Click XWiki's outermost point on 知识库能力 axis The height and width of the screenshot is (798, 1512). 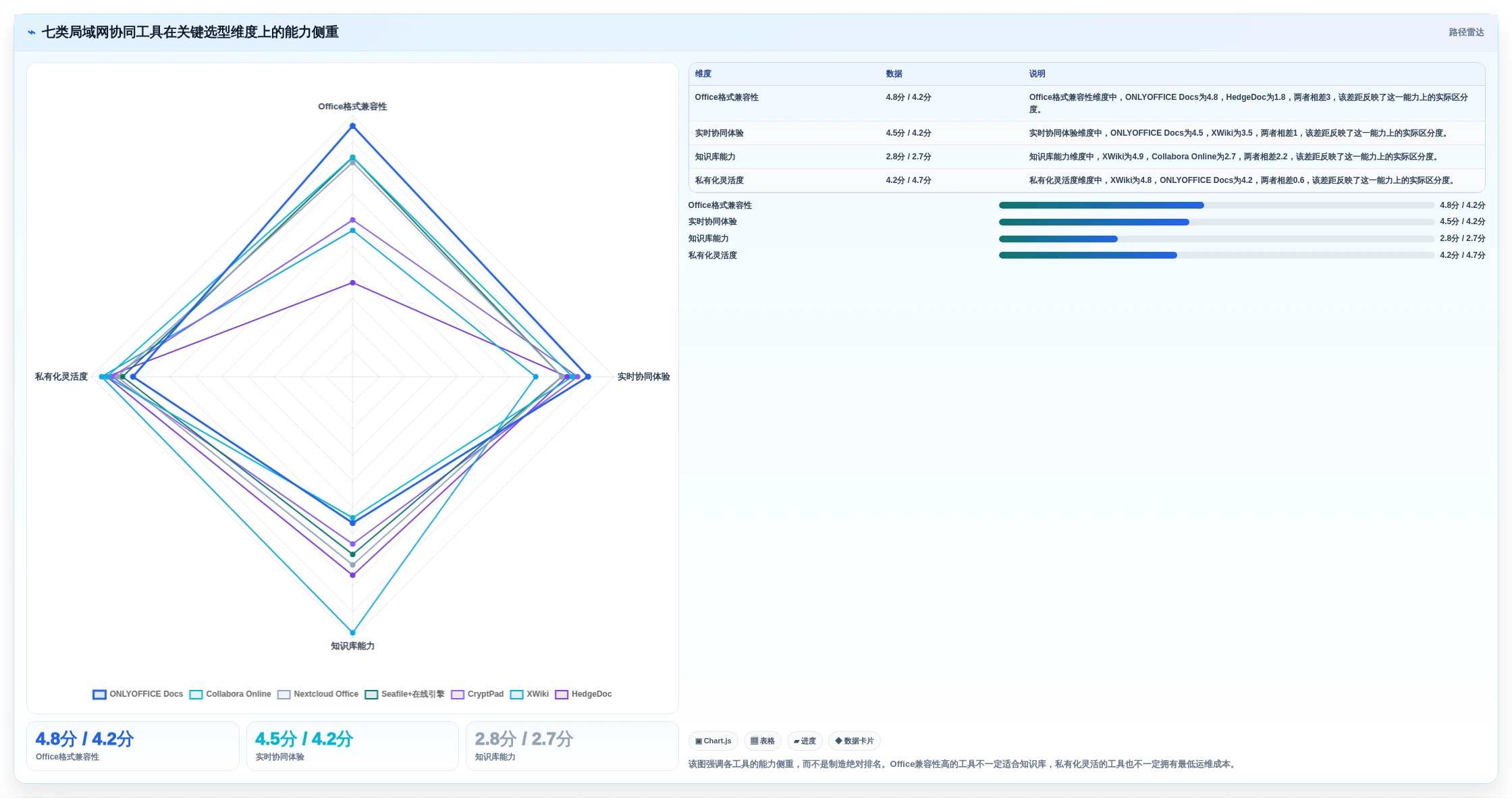[x=352, y=633]
